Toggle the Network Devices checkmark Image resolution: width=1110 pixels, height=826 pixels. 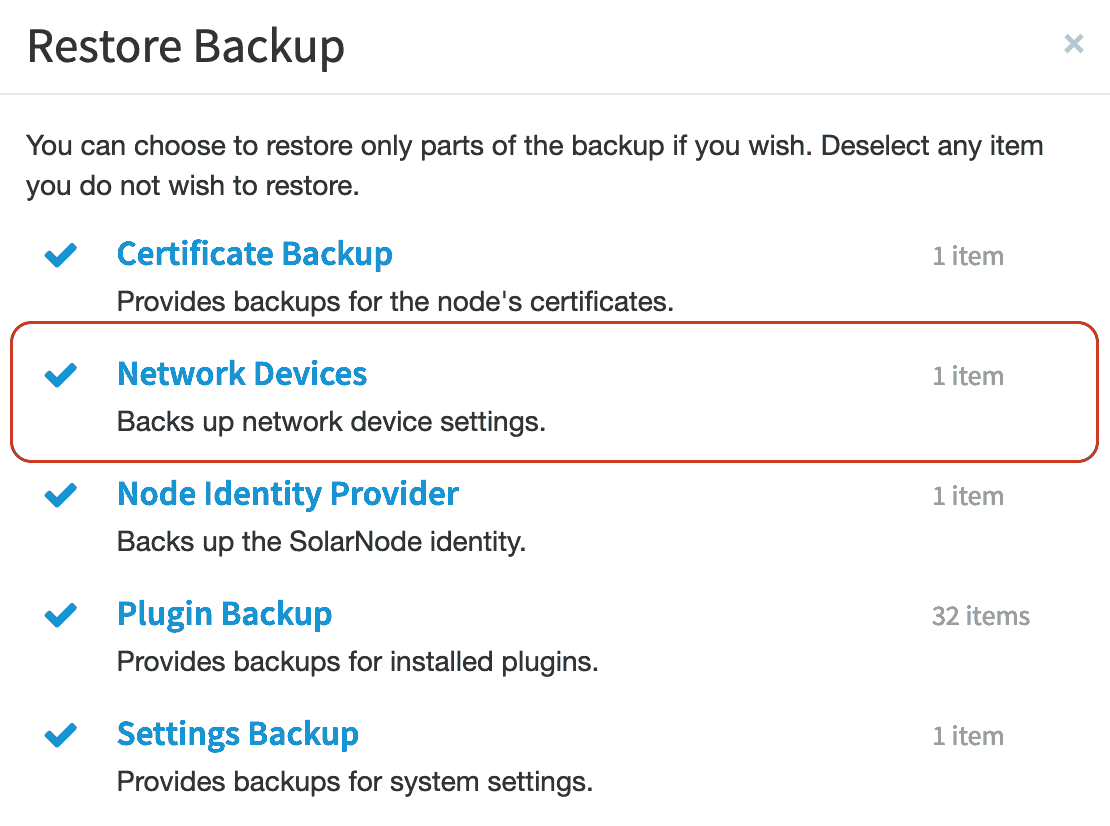coord(61,375)
